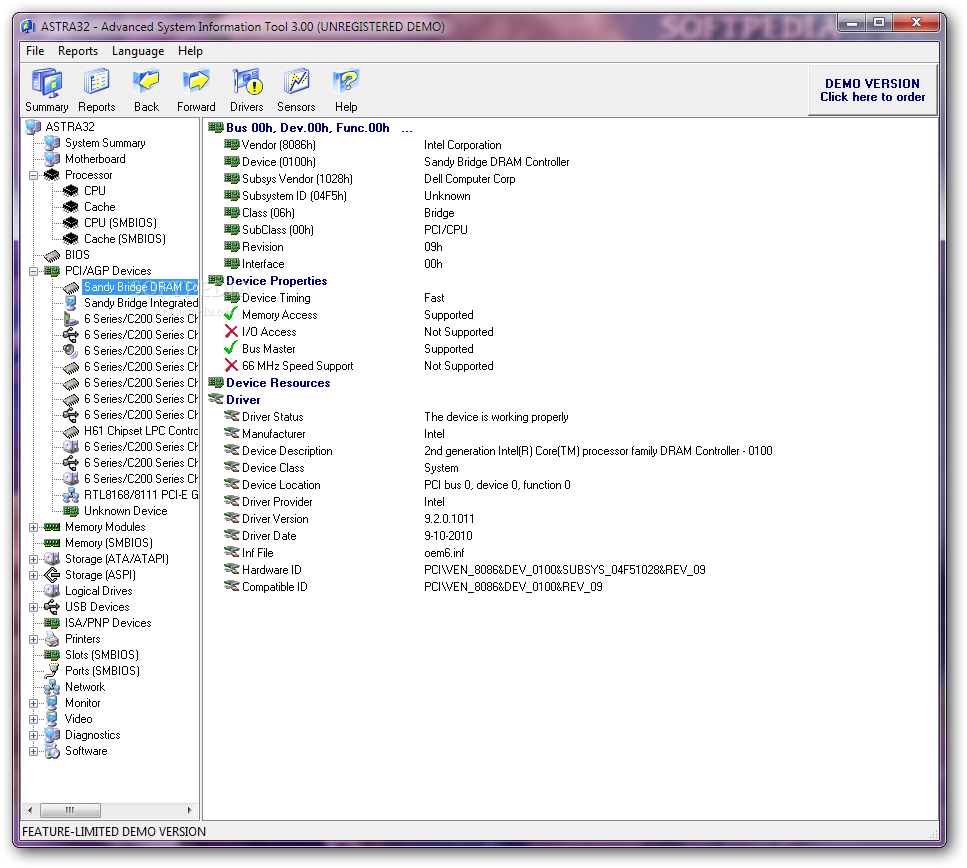Click the Driver Version value 9.2.0.1011
The width and height of the screenshot is (967, 868).
(x=449, y=519)
